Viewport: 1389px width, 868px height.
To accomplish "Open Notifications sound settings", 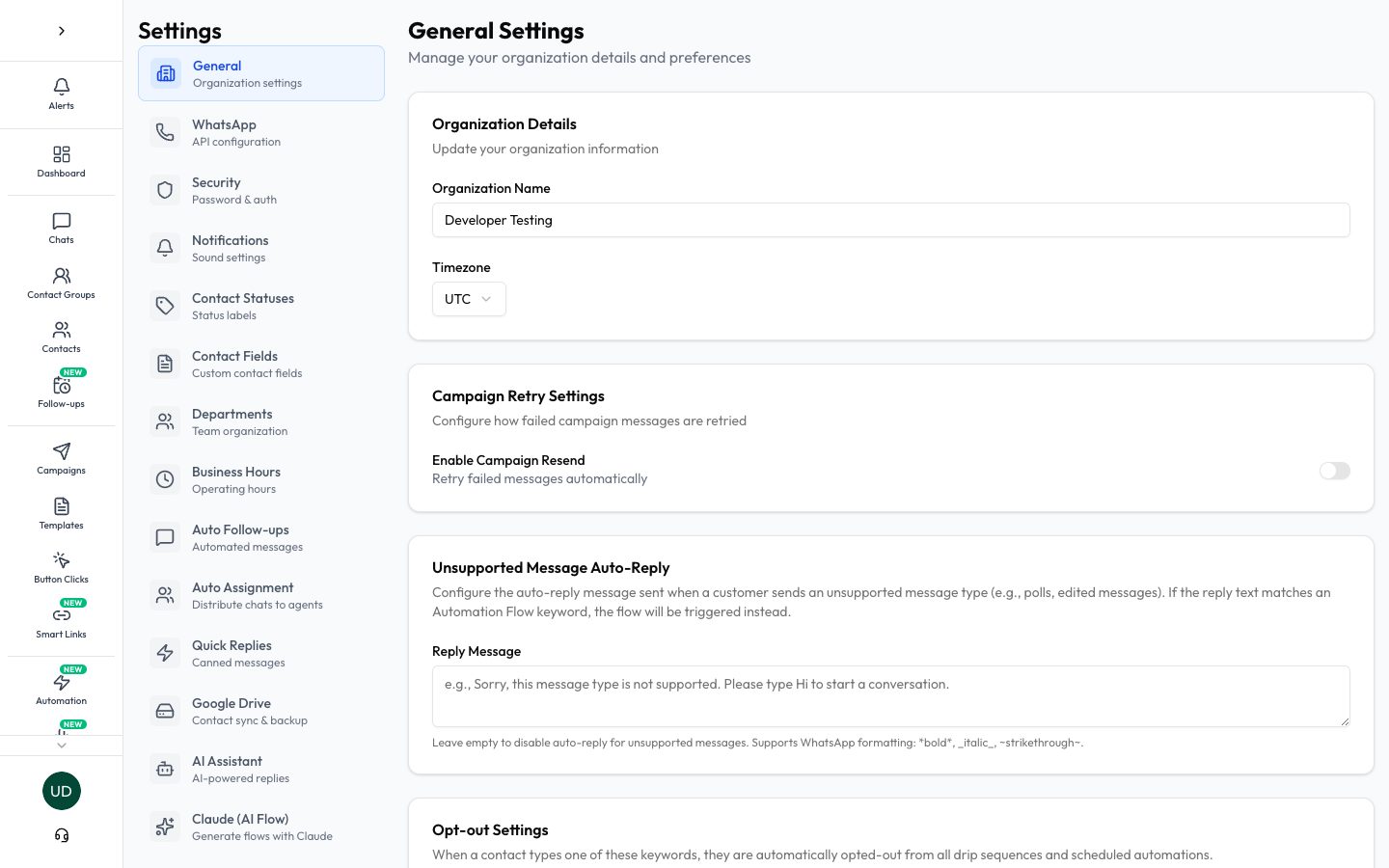I will (x=261, y=248).
